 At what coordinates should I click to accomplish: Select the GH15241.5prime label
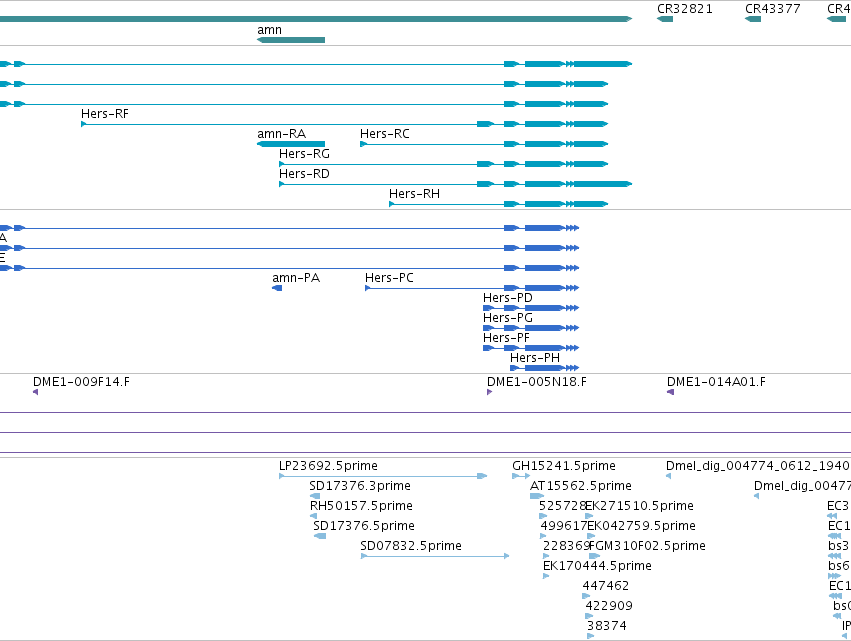[x=564, y=466]
